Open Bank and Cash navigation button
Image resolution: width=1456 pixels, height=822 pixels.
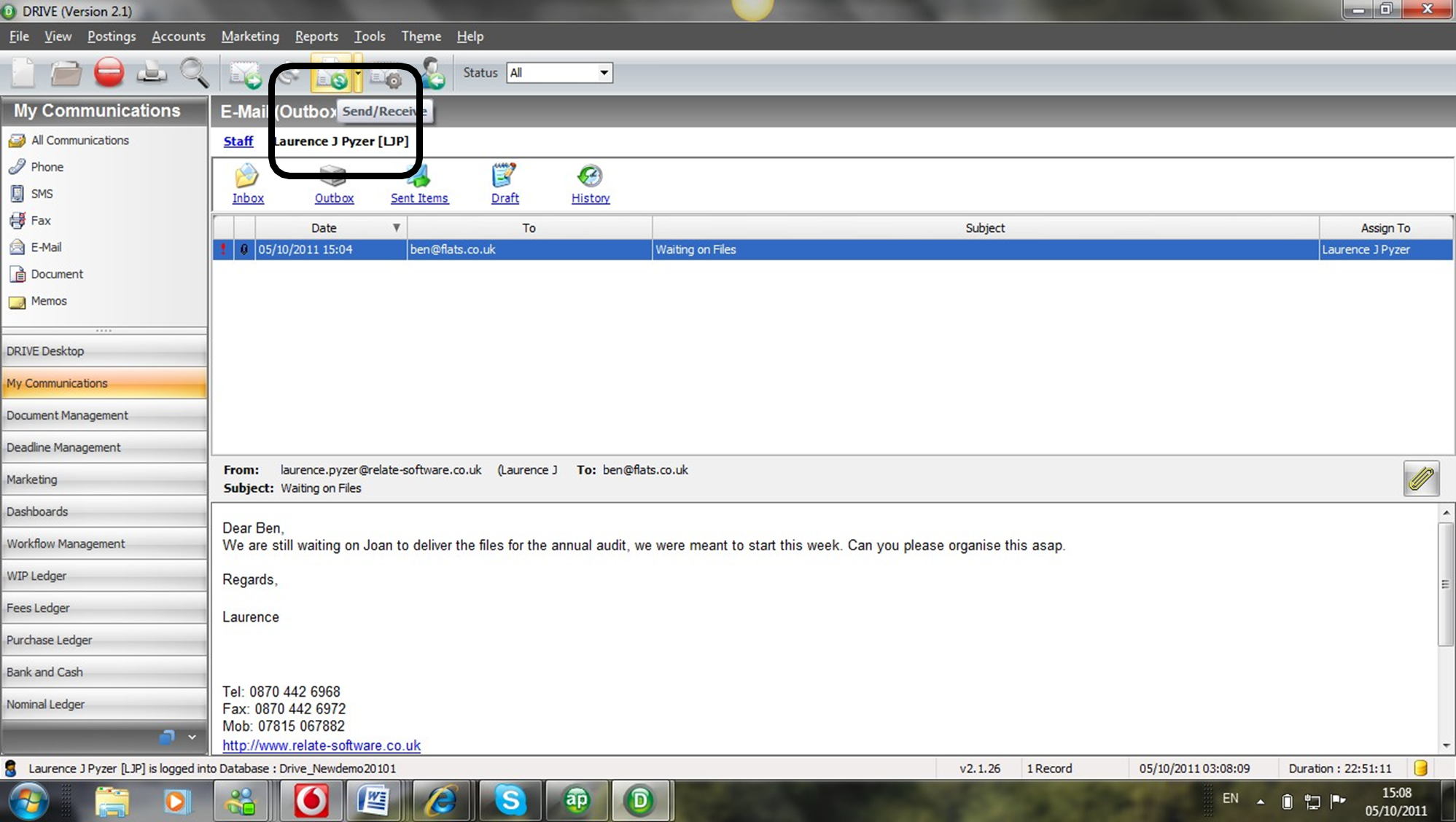[x=104, y=672]
